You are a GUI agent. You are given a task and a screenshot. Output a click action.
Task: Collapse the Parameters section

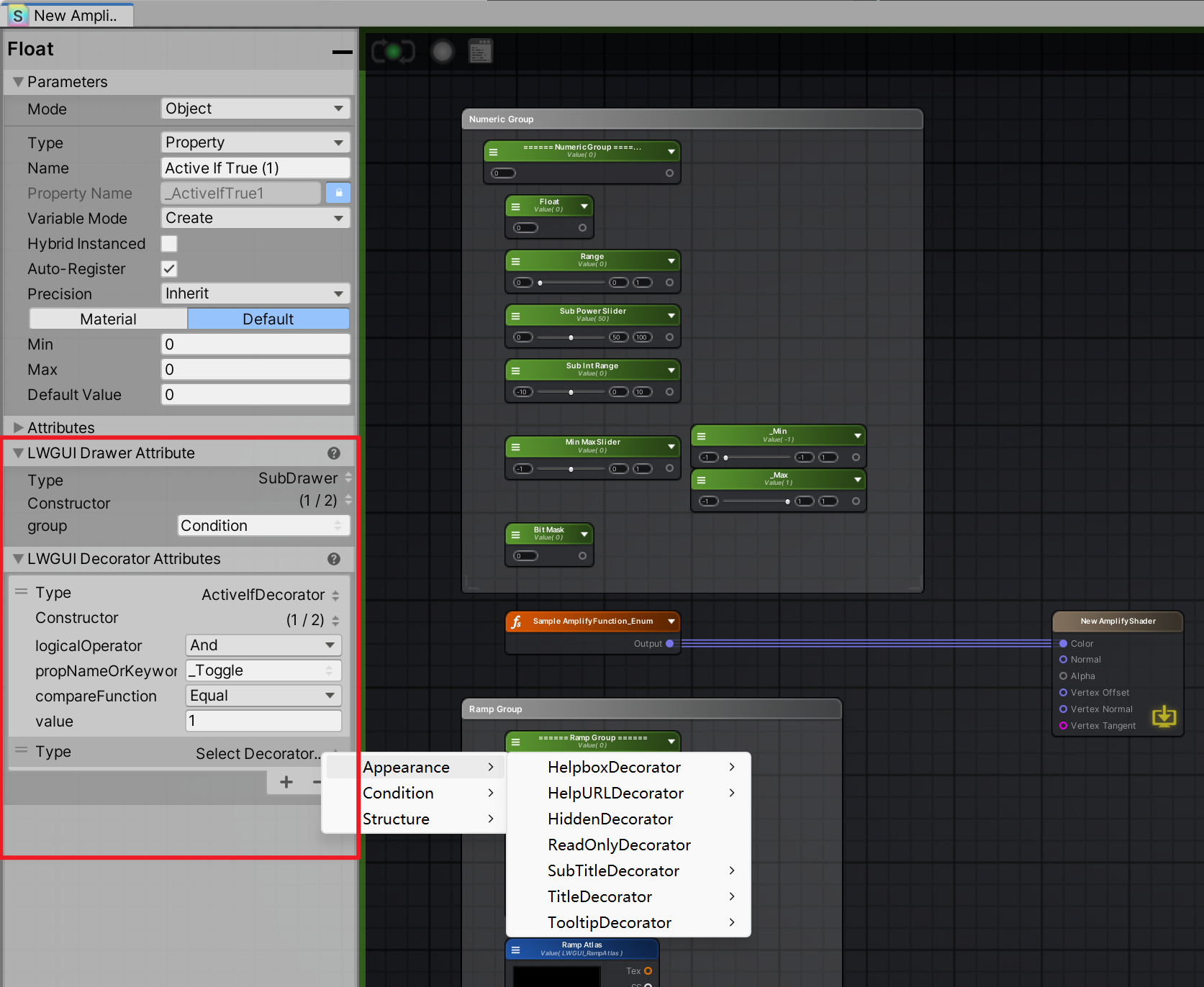click(x=19, y=82)
